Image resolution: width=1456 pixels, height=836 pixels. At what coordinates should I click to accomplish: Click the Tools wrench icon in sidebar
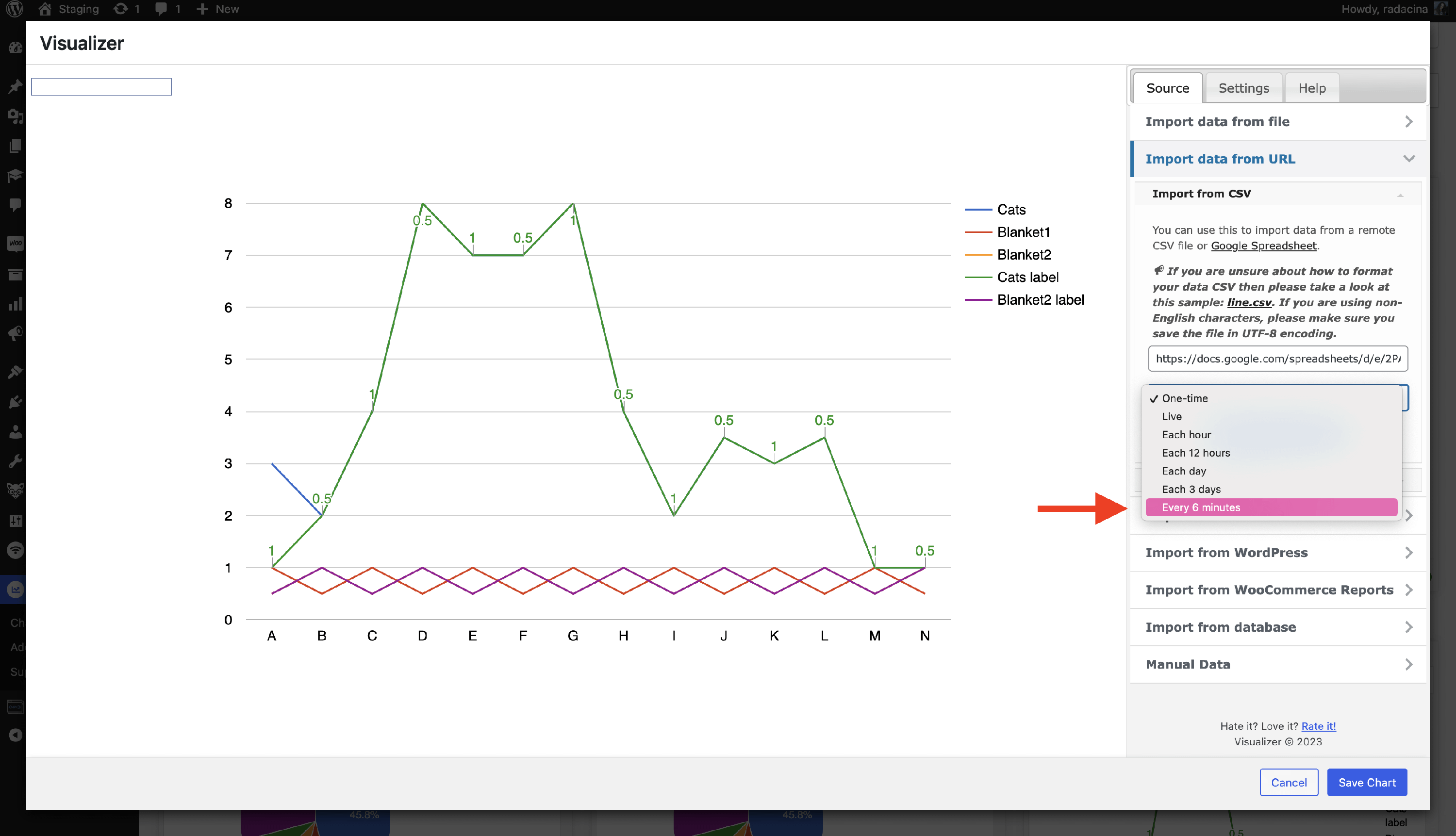pos(16,461)
